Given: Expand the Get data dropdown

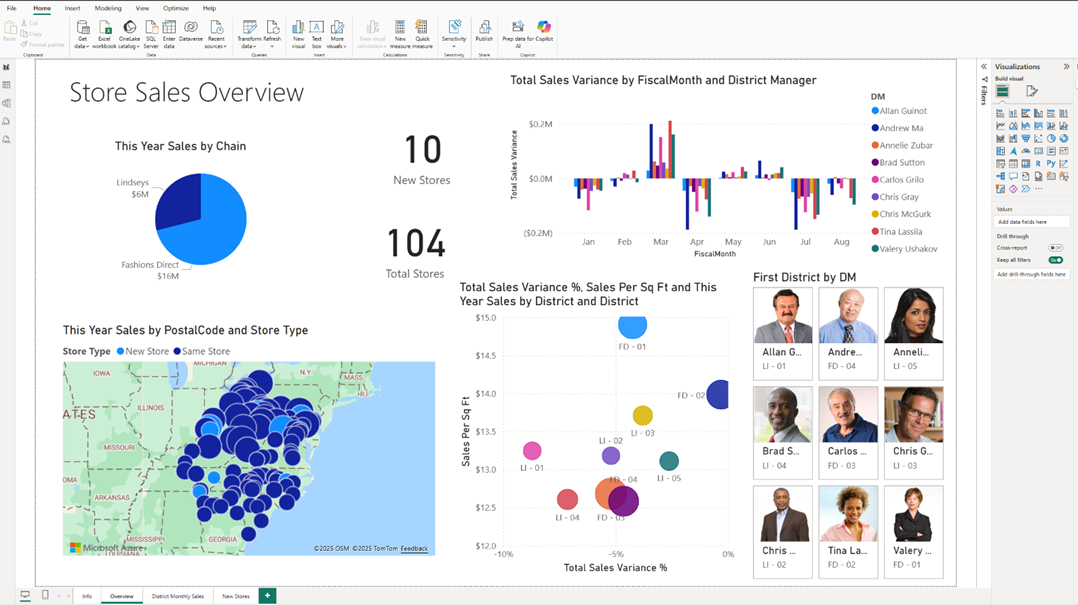Looking at the screenshot, I should pos(82,46).
